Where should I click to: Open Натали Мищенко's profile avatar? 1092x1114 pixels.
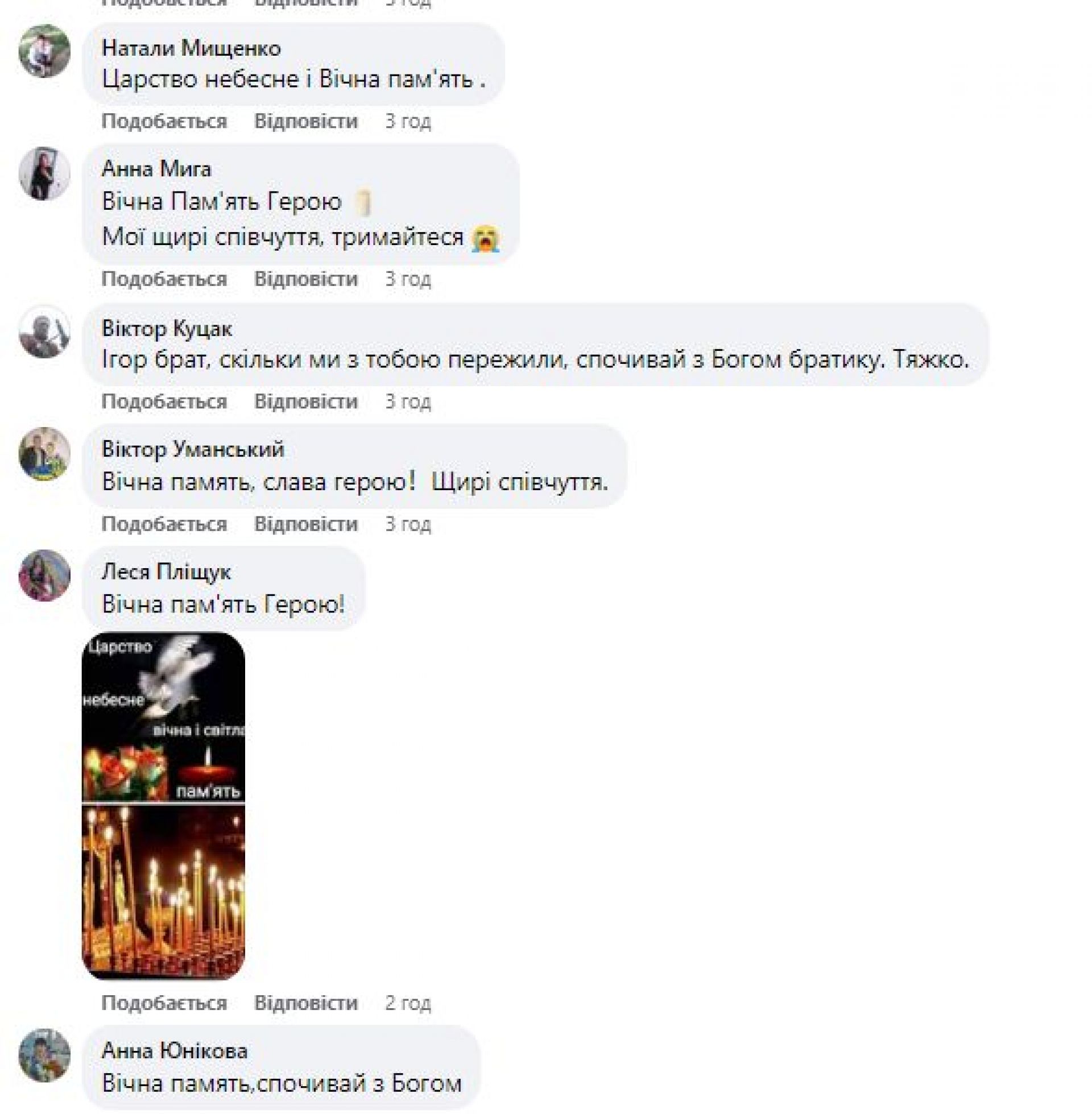tap(44, 51)
